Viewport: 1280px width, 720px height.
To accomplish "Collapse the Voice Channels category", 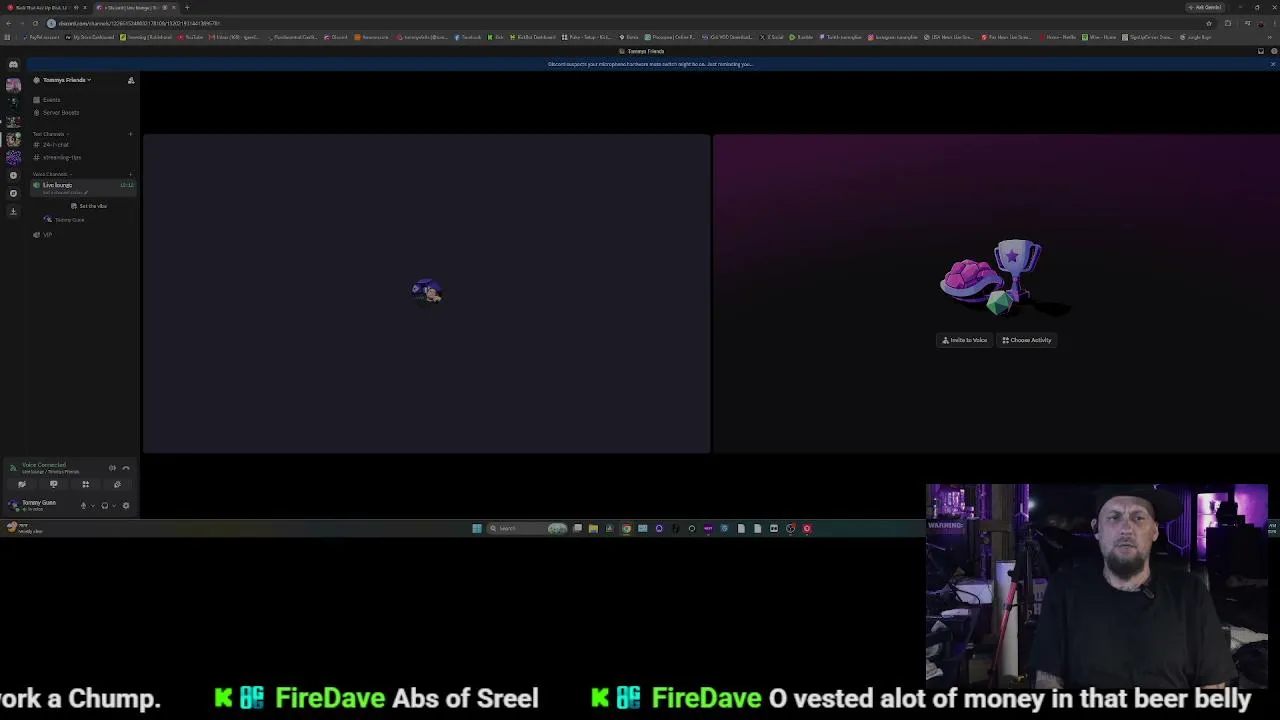I will tap(51, 174).
